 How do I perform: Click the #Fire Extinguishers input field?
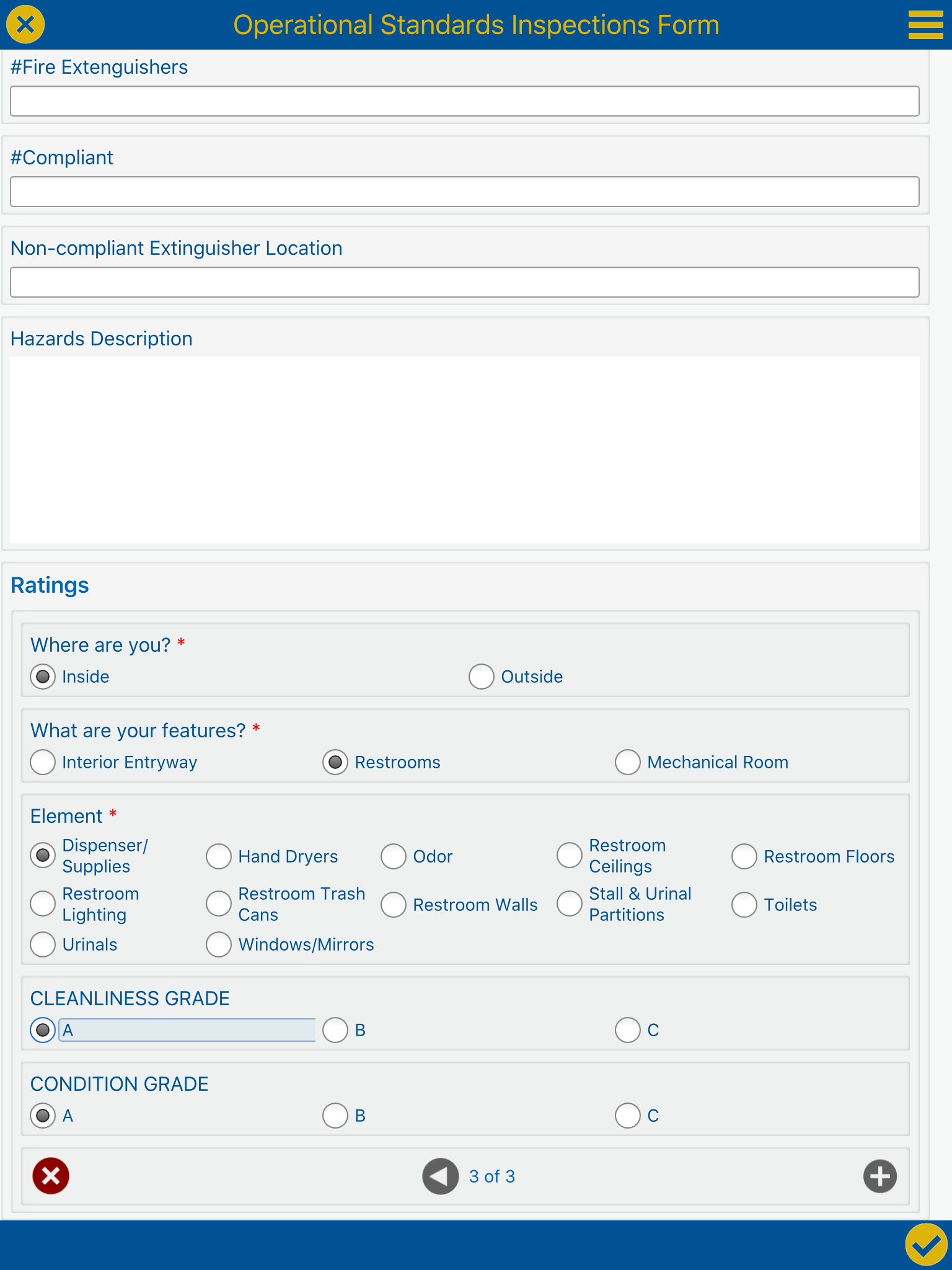point(465,101)
